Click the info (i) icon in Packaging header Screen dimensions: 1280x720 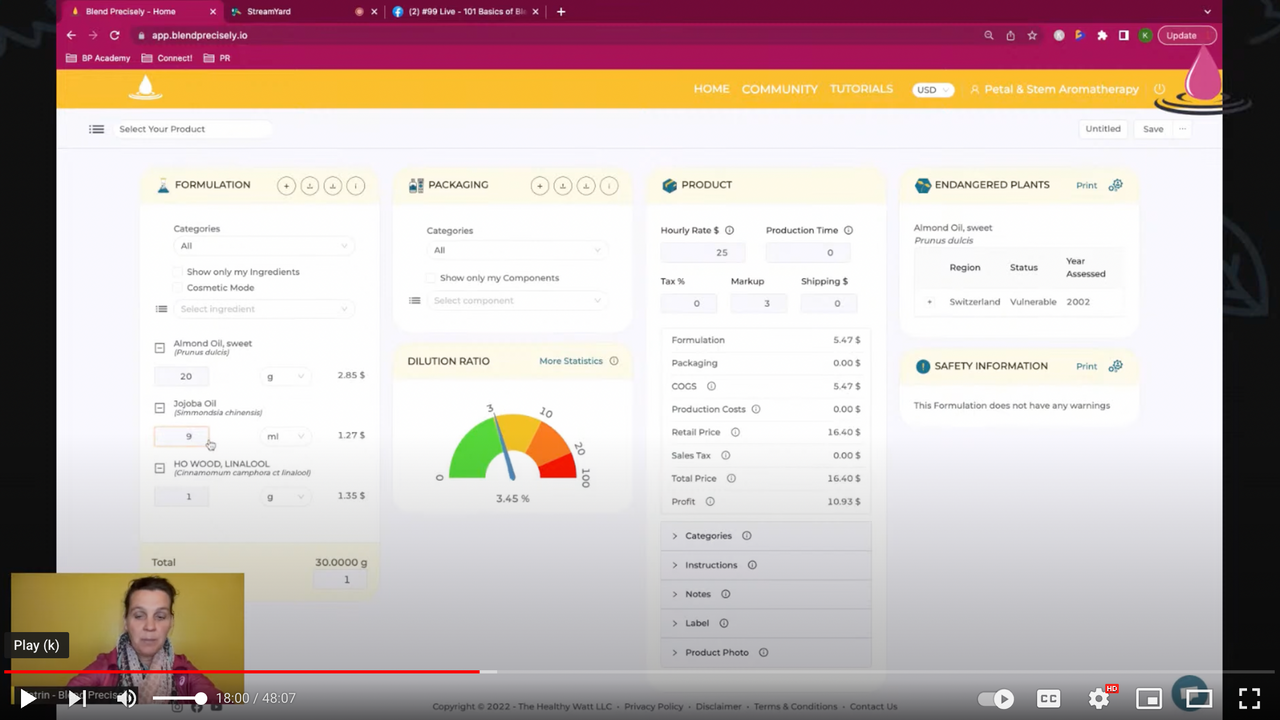(x=609, y=185)
